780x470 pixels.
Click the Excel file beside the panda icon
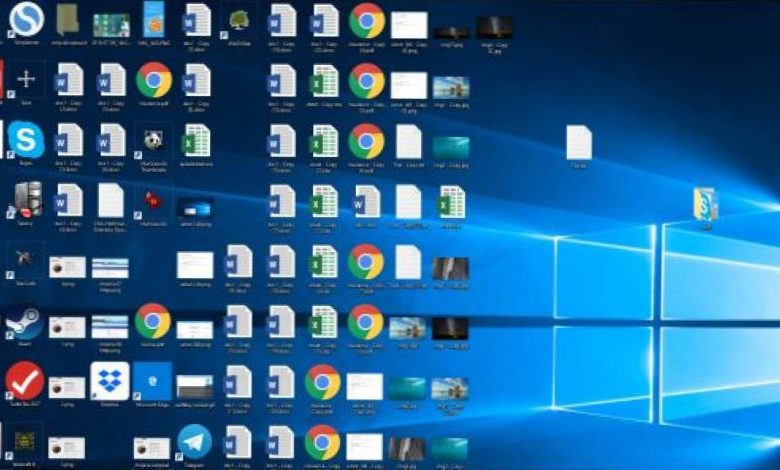[x=196, y=141]
